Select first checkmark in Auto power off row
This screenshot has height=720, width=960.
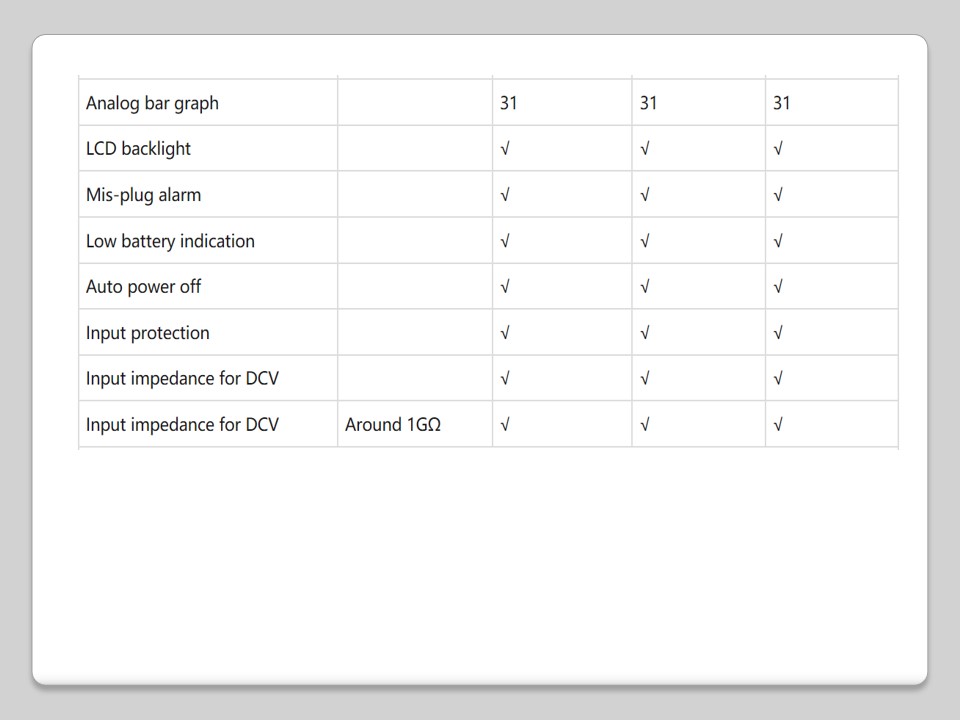pyautogui.click(x=505, y=287)
